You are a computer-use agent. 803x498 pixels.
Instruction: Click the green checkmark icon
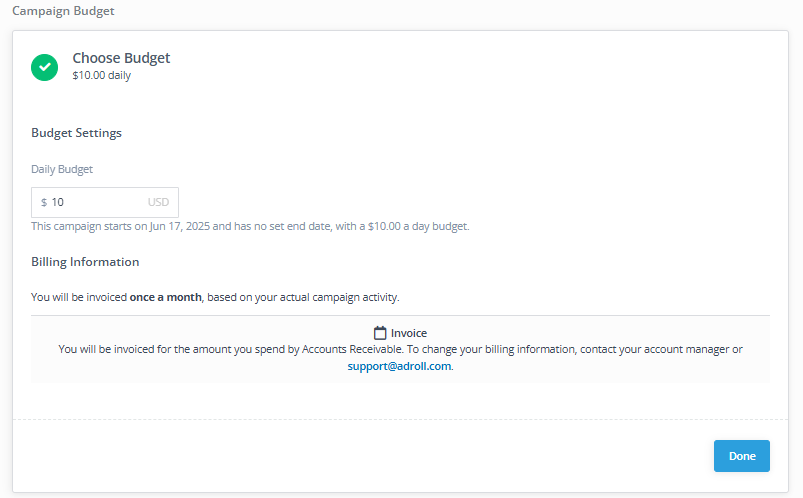click(x=45, y=67)
